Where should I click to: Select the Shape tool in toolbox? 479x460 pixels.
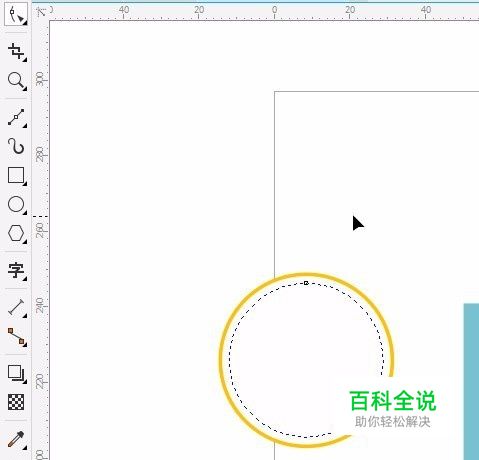[x=16, y=15]
